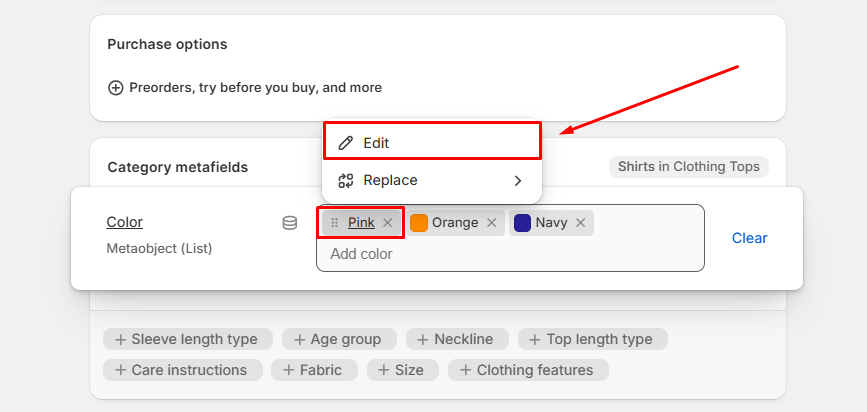Add the Age group metafield

click(x=338, y=339)
